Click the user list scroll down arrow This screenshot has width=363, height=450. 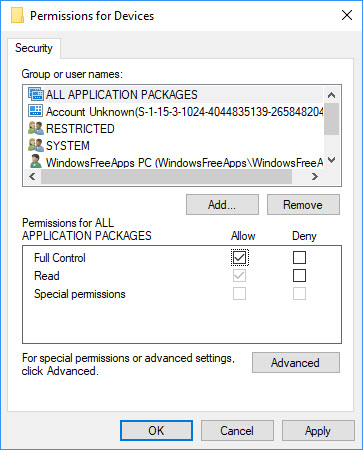coord(331,160)
